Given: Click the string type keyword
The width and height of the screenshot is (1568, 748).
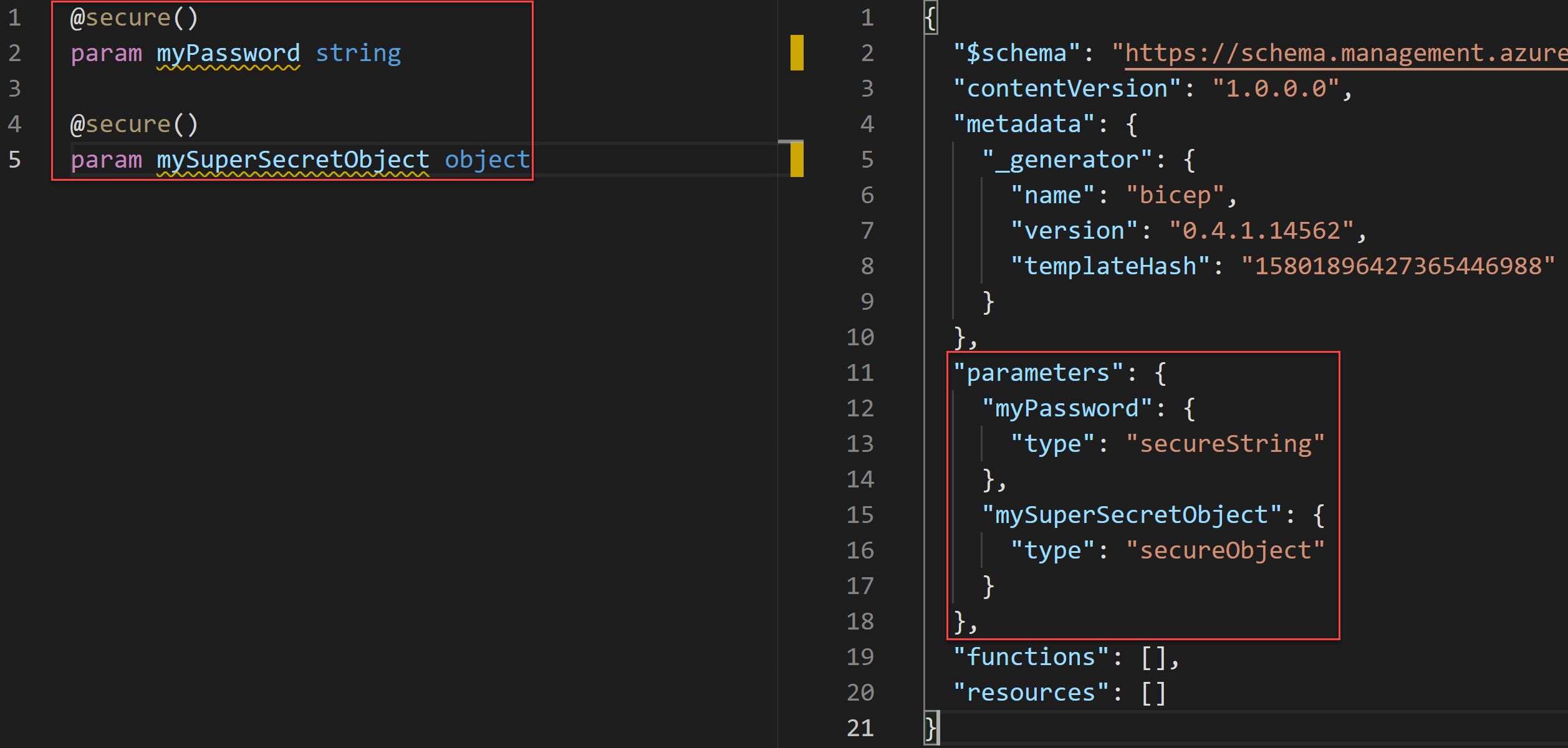Looking at the screenshot, I should coord(358,53).
